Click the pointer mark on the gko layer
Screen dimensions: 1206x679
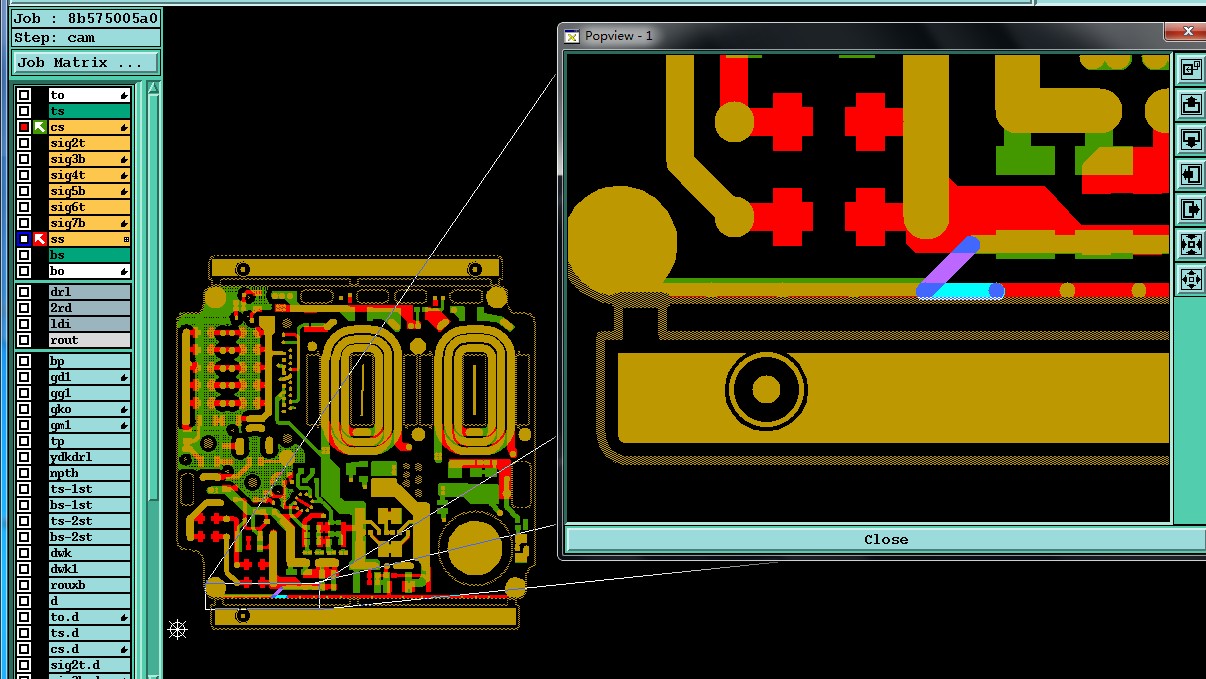pyautogui.click(x=124, y=409)
